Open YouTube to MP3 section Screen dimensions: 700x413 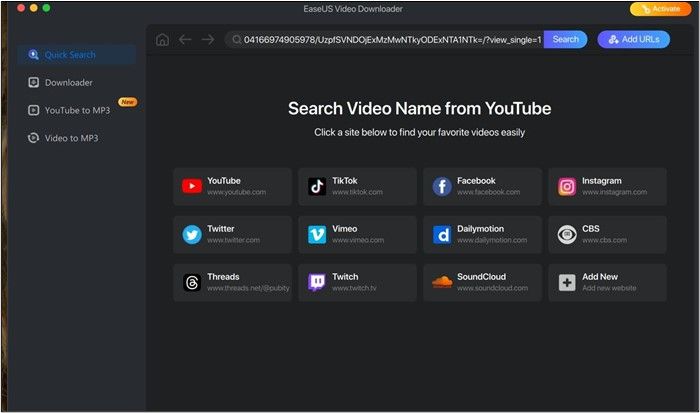tap(76, 110)
